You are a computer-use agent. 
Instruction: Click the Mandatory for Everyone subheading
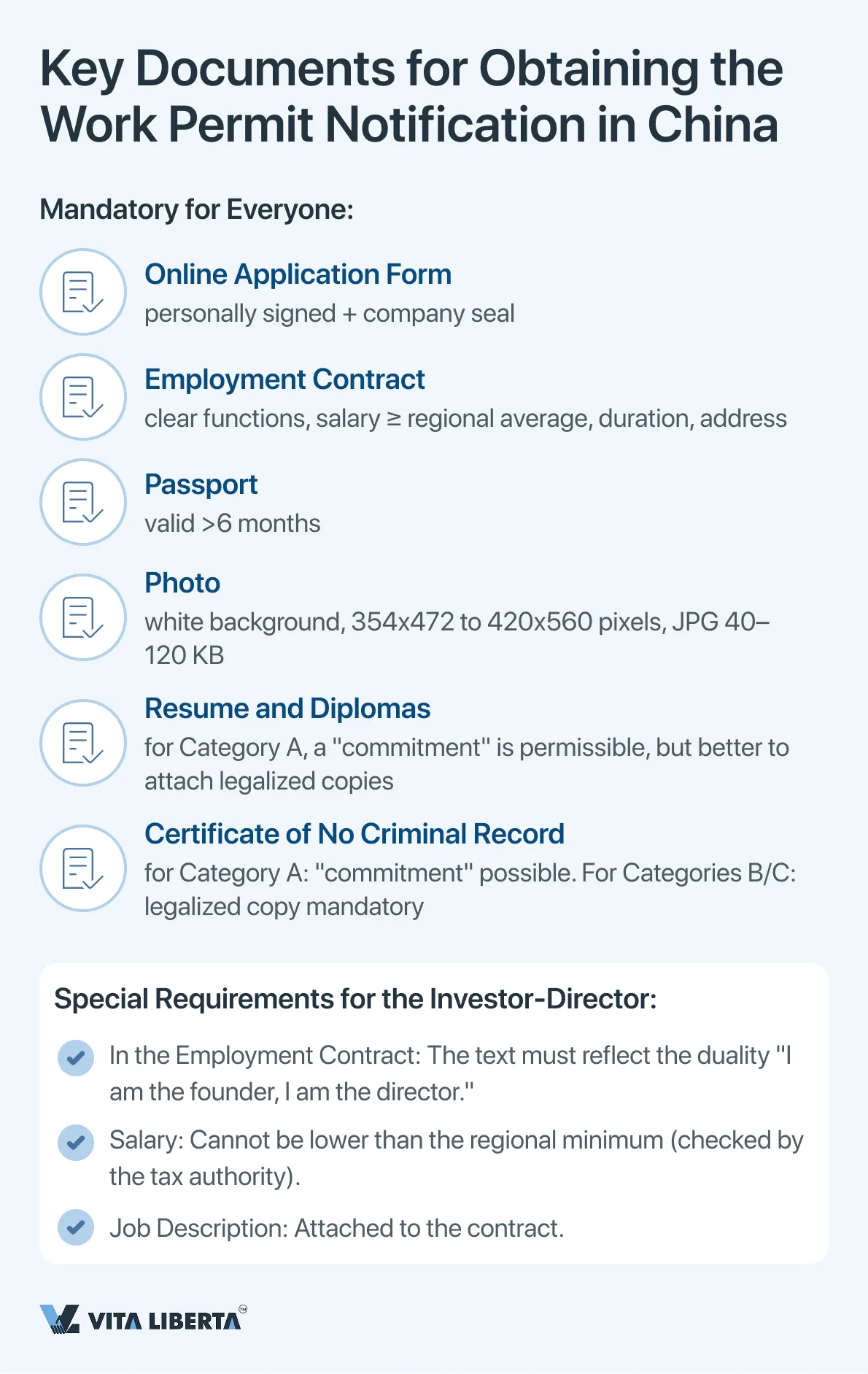pyautogui.click(x=197, y=209)
